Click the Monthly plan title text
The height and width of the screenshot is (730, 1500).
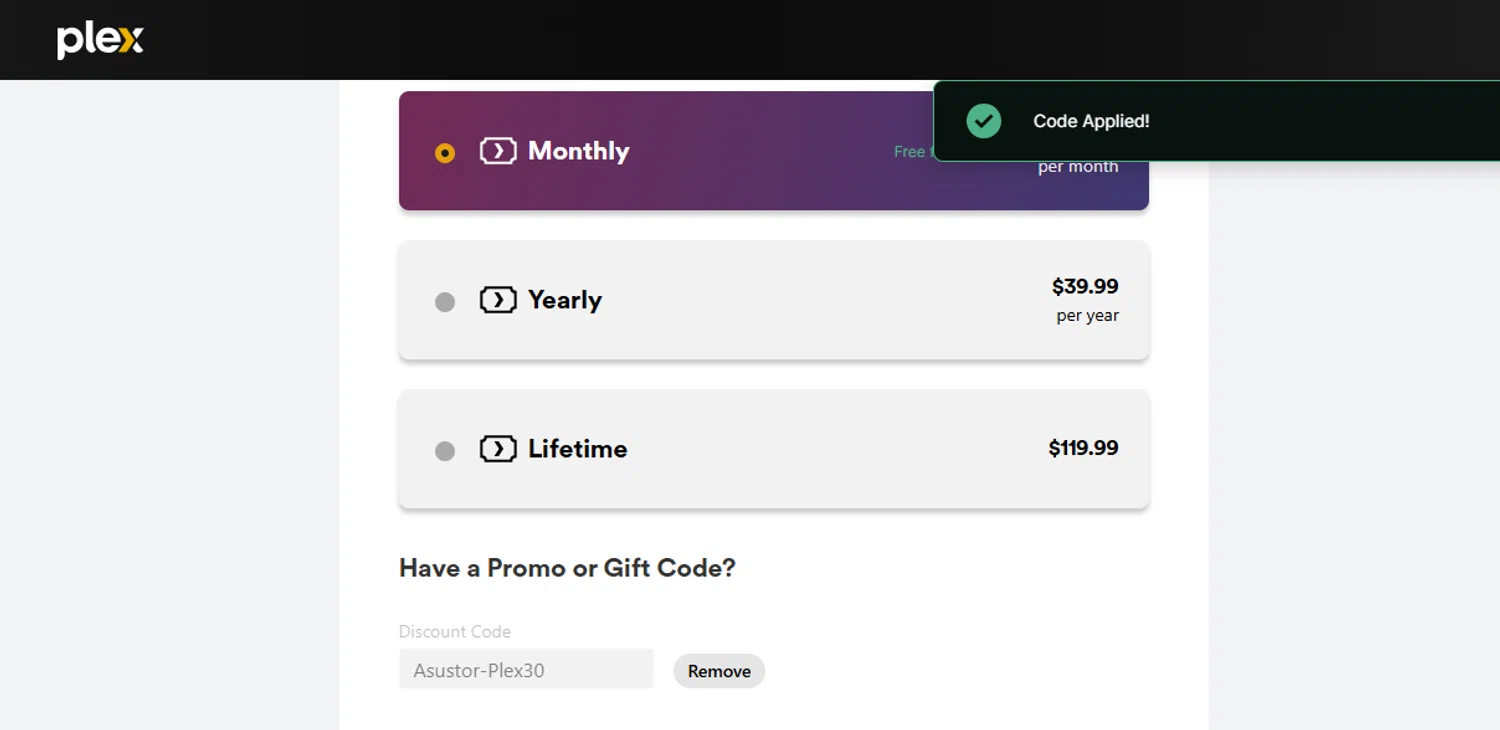[578, 151]
